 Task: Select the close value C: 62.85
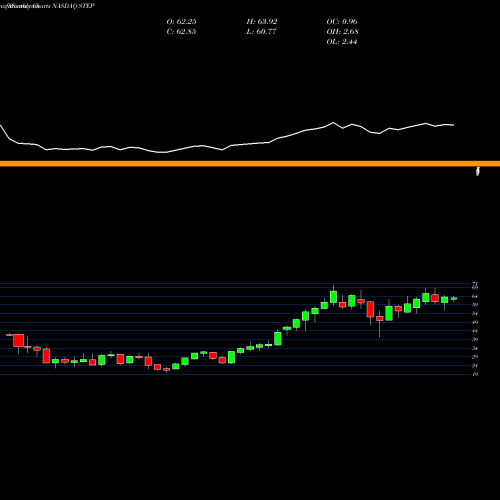[181, 32]
